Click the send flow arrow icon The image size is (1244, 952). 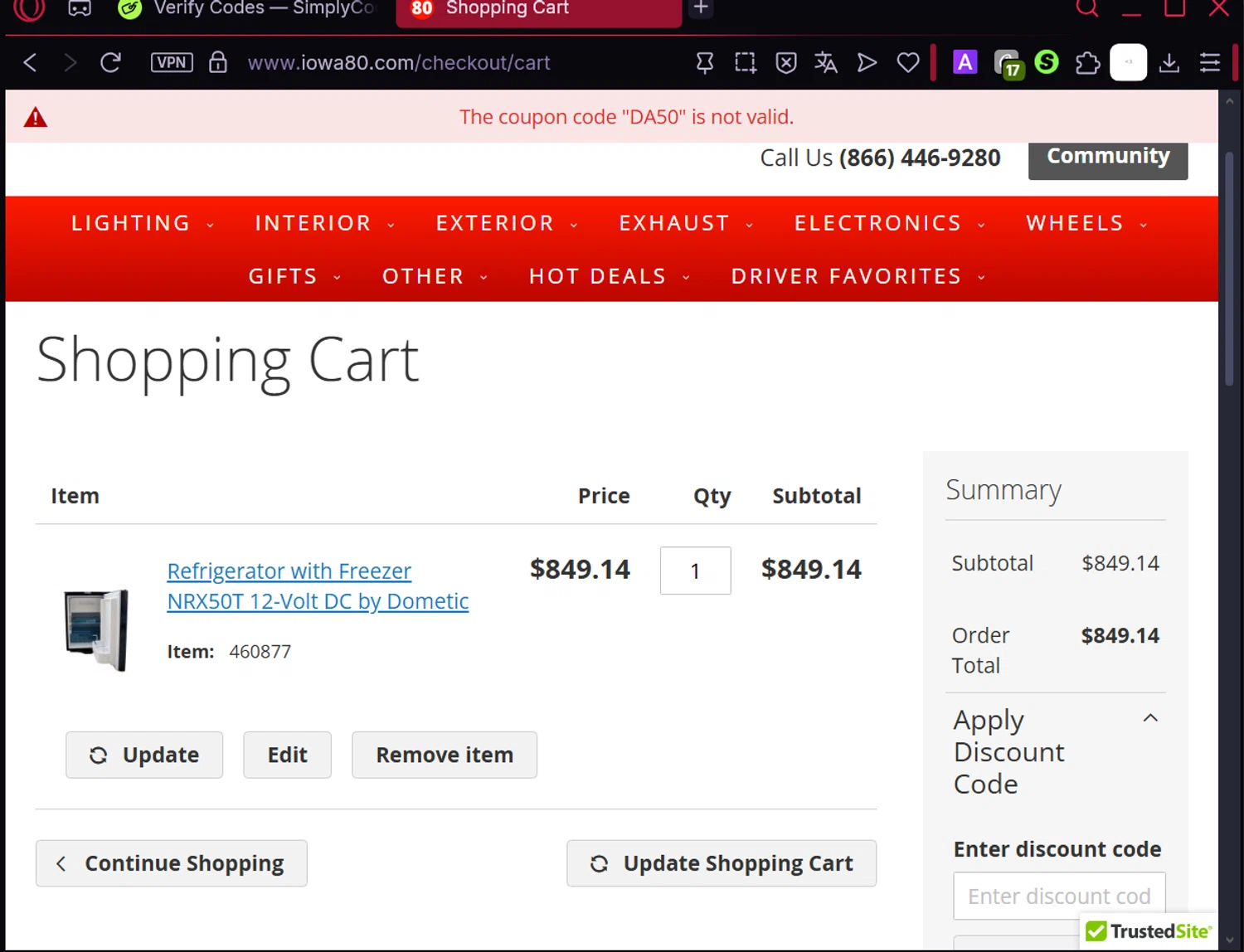867,62
